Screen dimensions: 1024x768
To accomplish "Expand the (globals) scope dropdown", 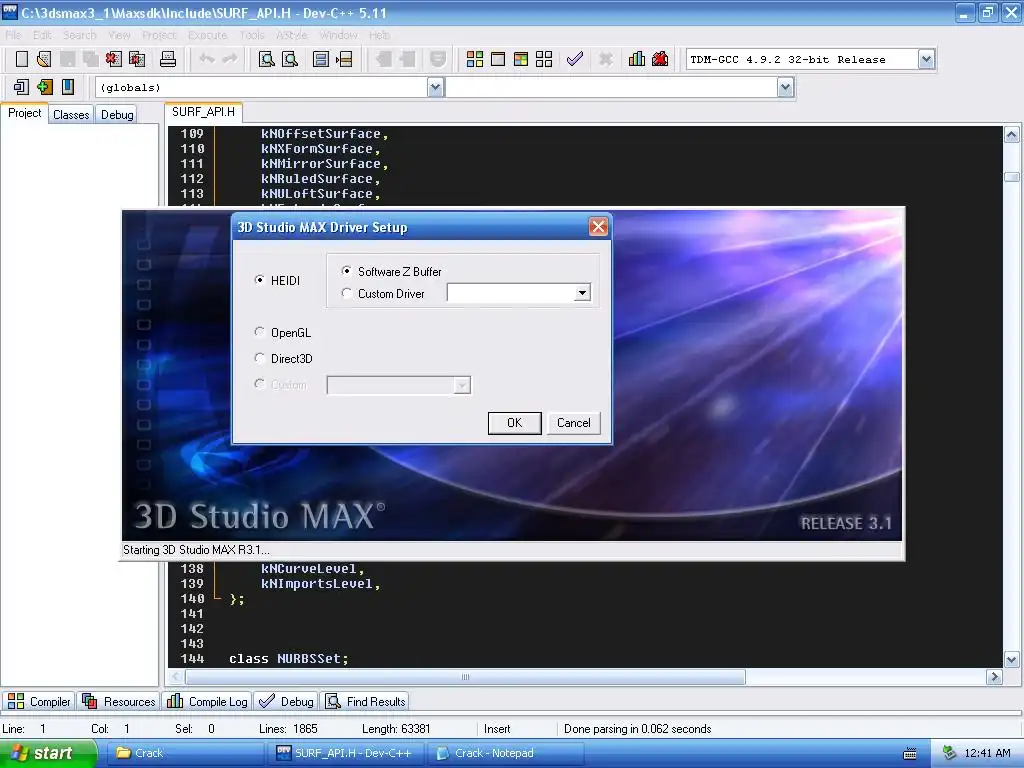I will [436, 87].
